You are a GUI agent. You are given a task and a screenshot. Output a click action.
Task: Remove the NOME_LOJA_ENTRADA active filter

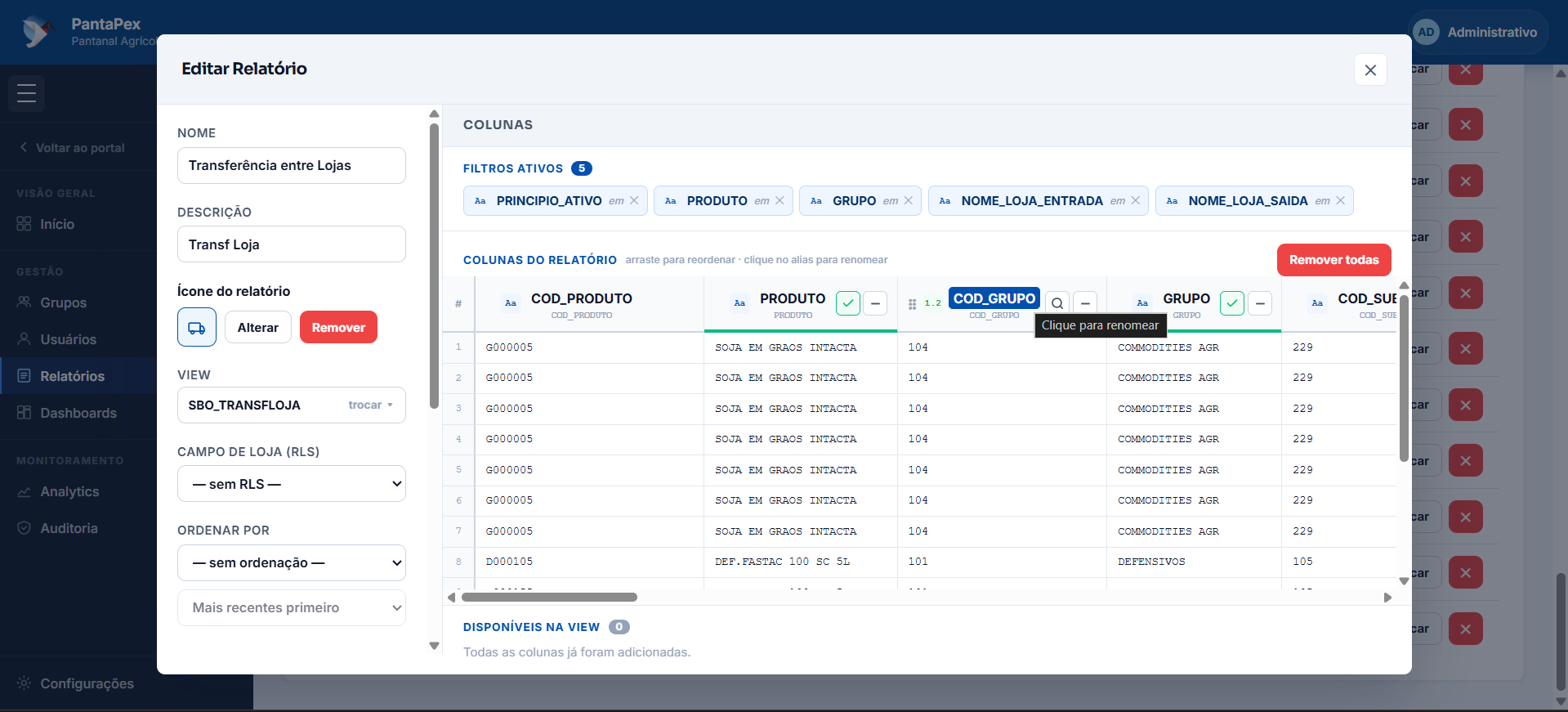click(1136, 200)
